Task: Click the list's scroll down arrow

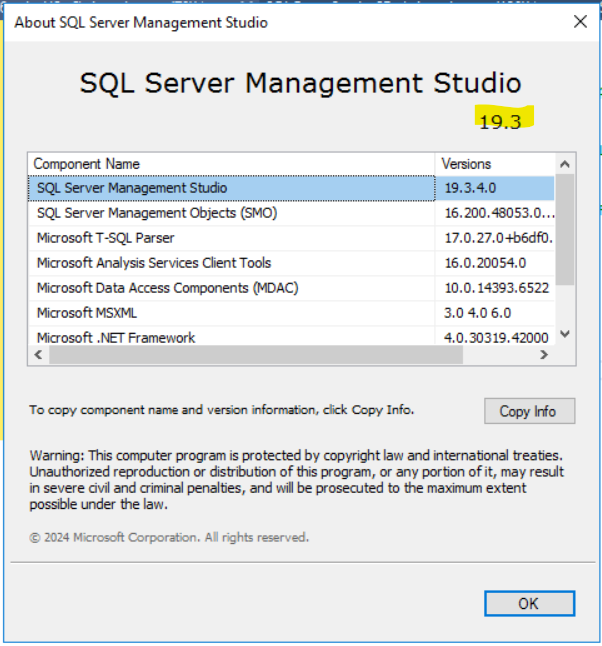Action: [565, 334]
